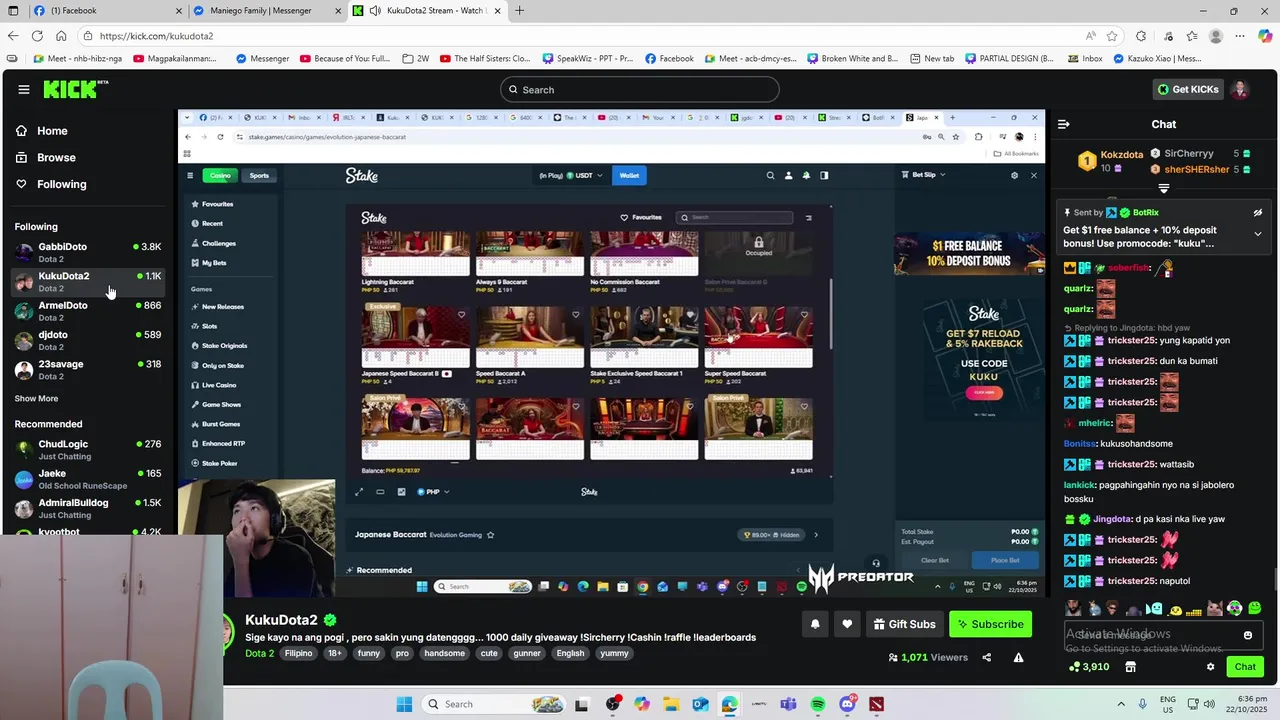Viewport: 1280px width, 720px height.
Task: Open ArmelDoto channel from Following list
Action: click(x=88, y=311)
